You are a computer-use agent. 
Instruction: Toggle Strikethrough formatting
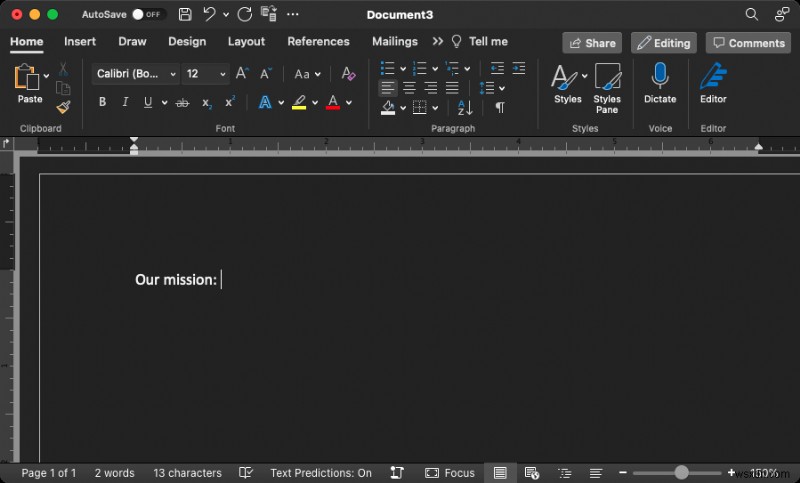coord(182,103)
